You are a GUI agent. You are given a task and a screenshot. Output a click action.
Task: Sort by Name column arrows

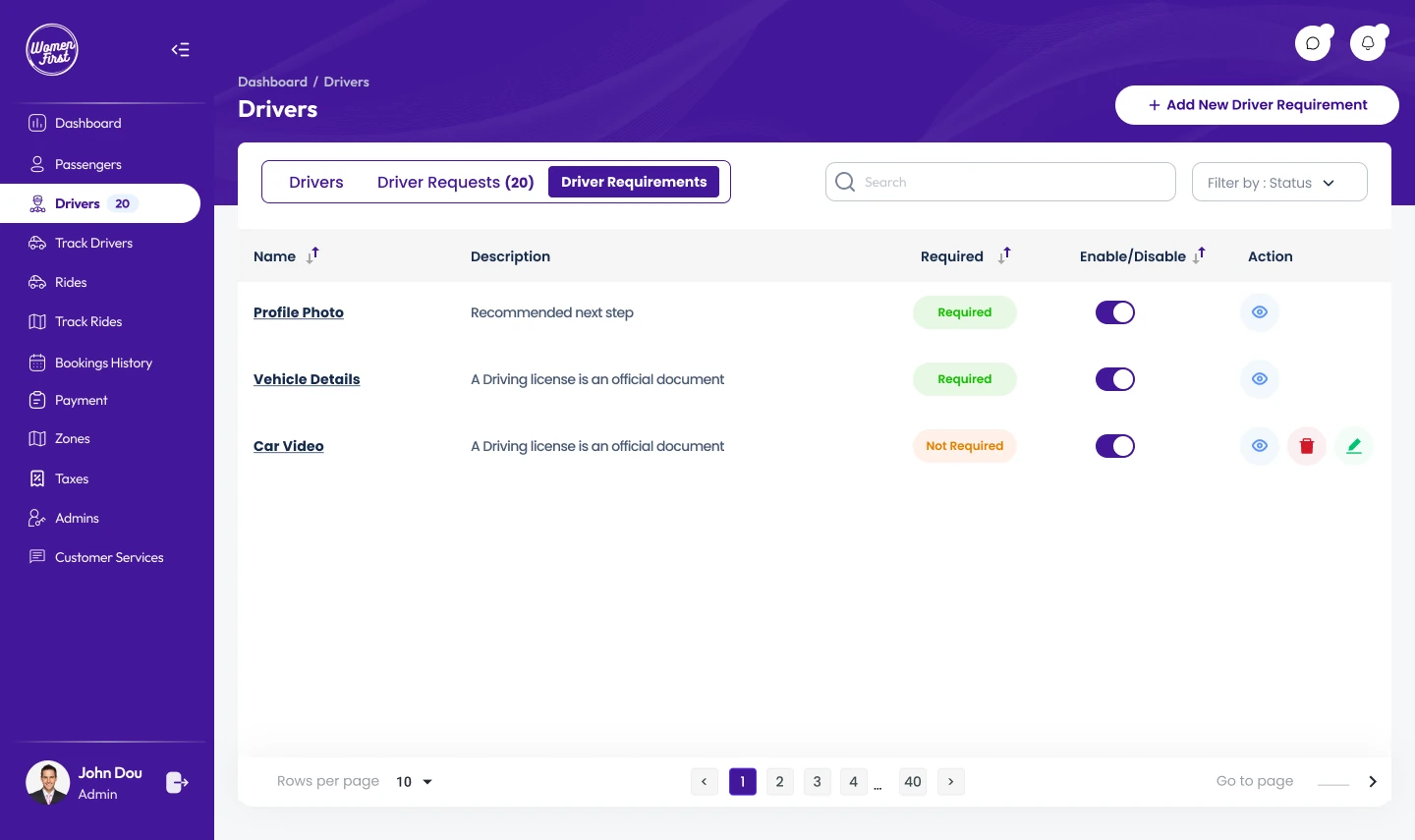click(312, 255)
